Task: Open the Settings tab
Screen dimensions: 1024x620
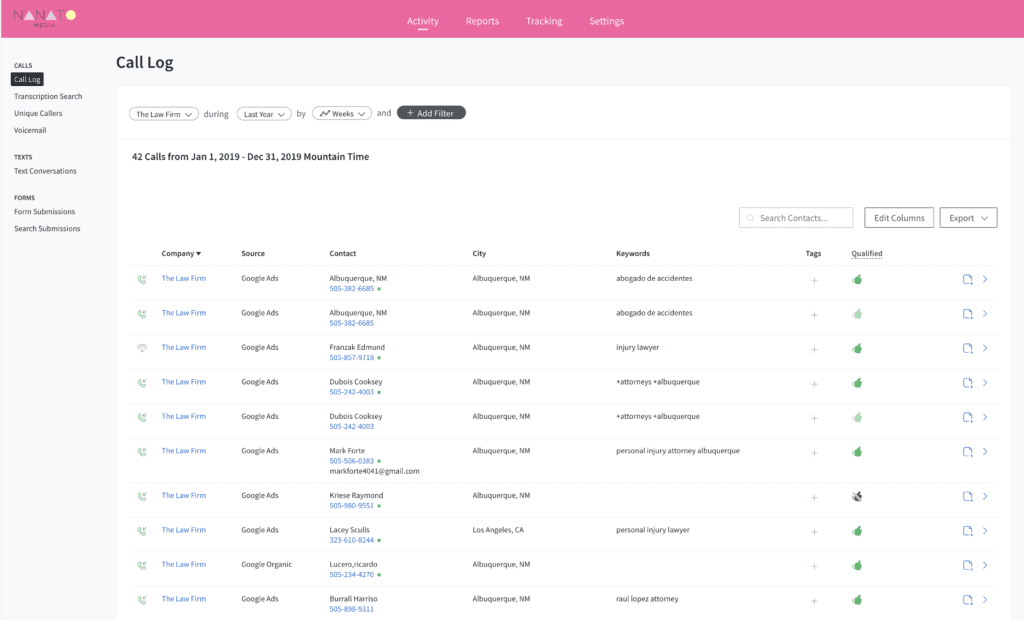Action: 606,21
